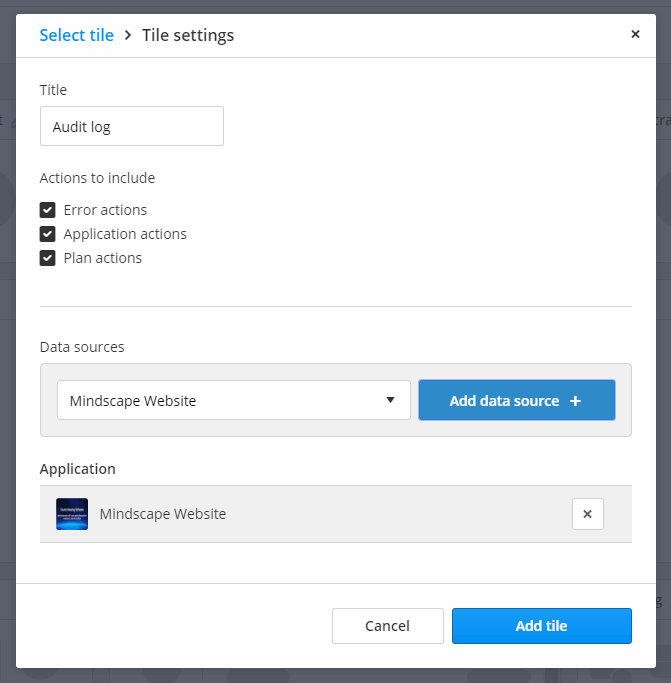671x683 pixels.
Task: Click the Tile settings breadcrumb item
Action: click(188, 36)
